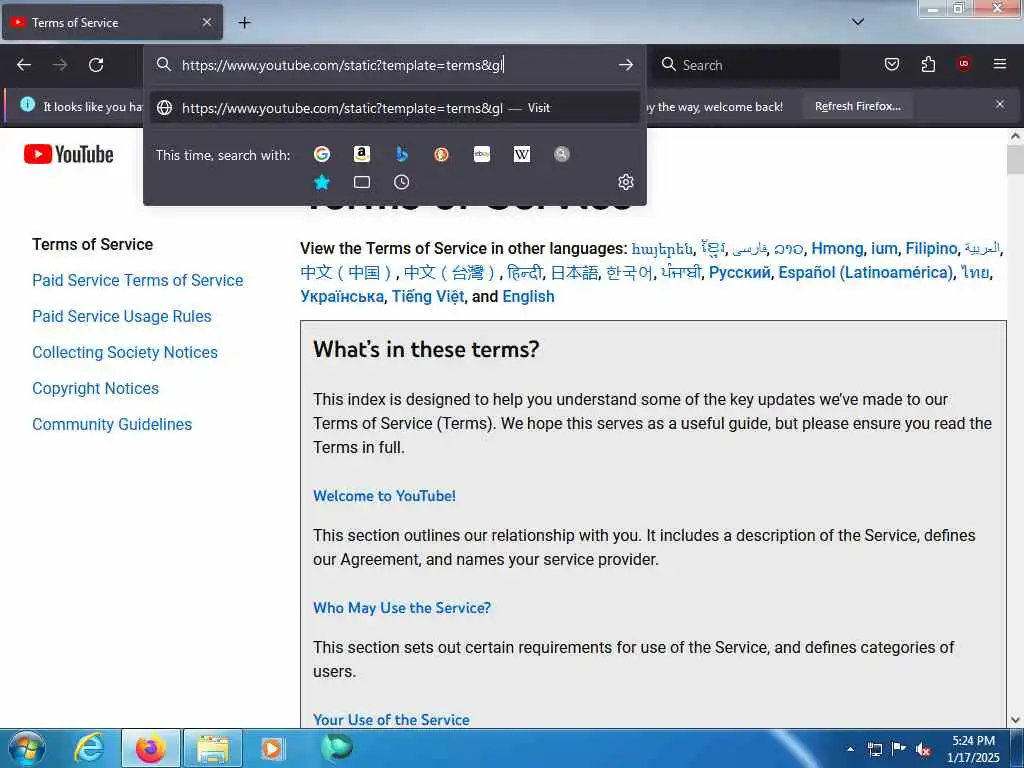Jump to Welcome to YouTube! section

(384, 496)
